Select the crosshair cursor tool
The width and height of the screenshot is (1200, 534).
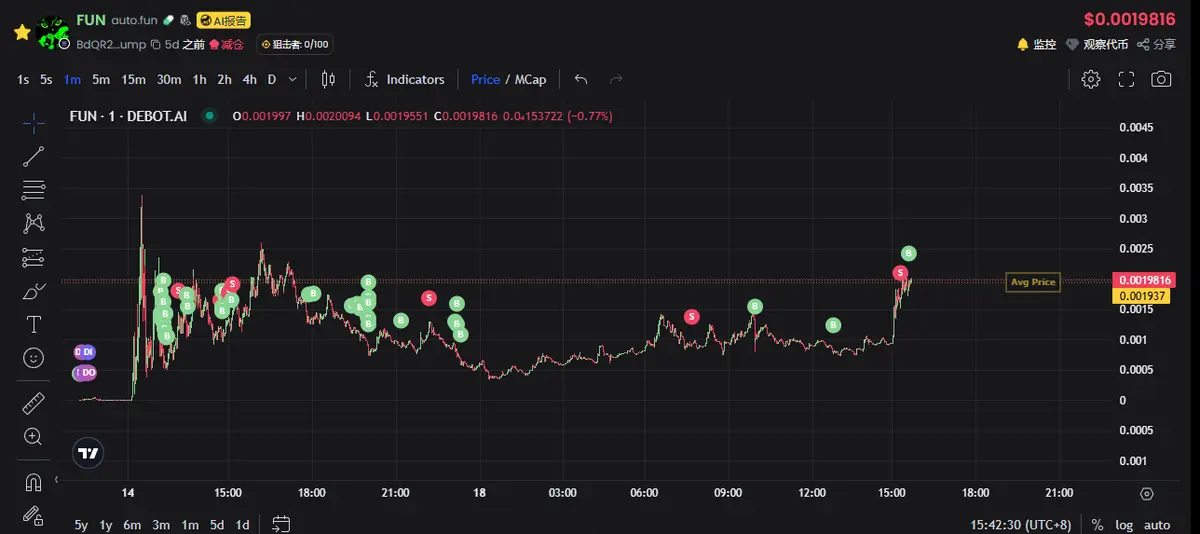[33, 123]
